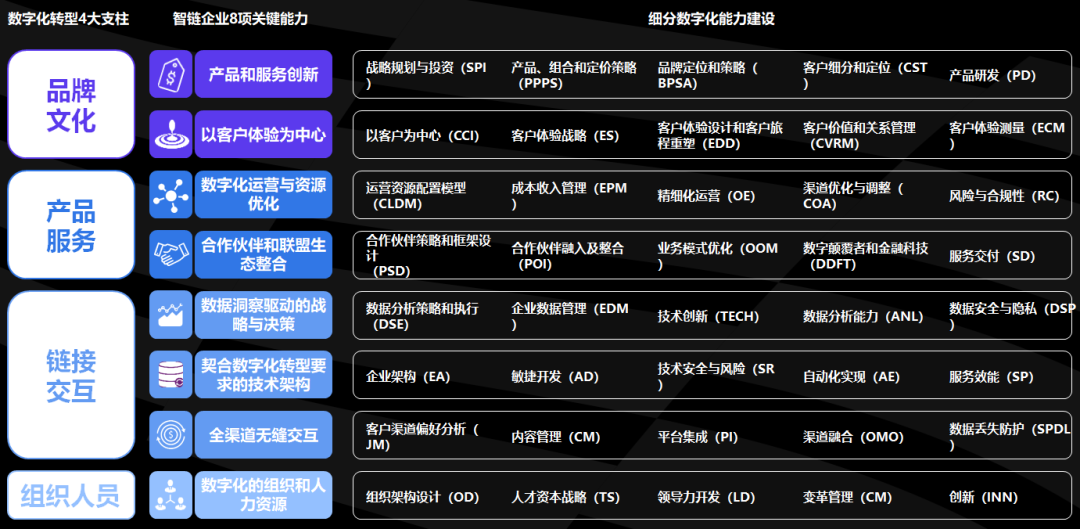Select the data insight chart icon
This screenshot has width=1080, height=529.
(170, 315)
